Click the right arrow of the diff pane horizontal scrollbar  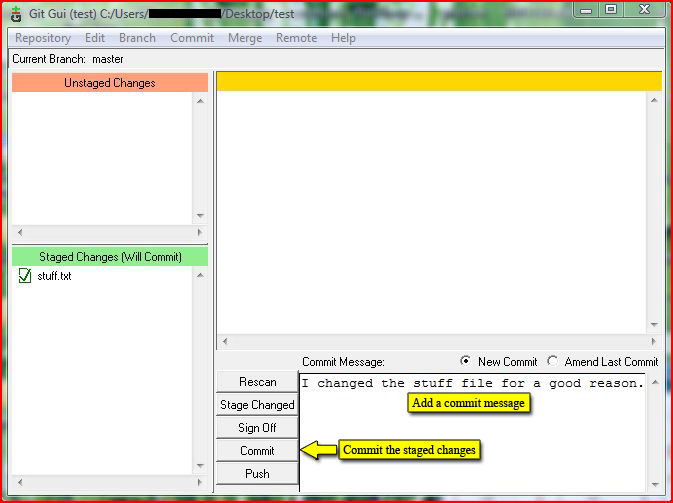pyautogui.click(x=653, y=341)
